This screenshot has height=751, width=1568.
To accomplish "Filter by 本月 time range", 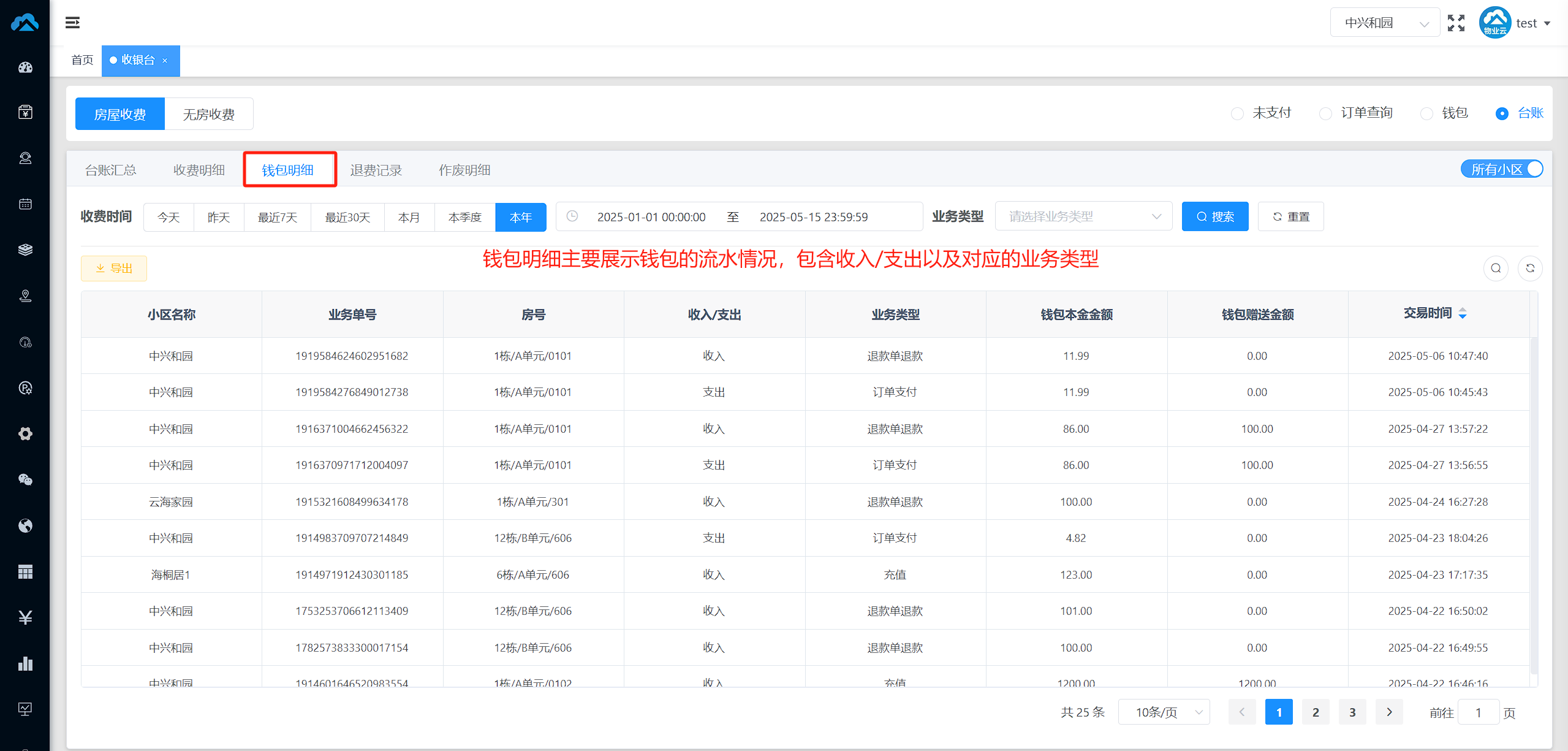I will 409,217.
